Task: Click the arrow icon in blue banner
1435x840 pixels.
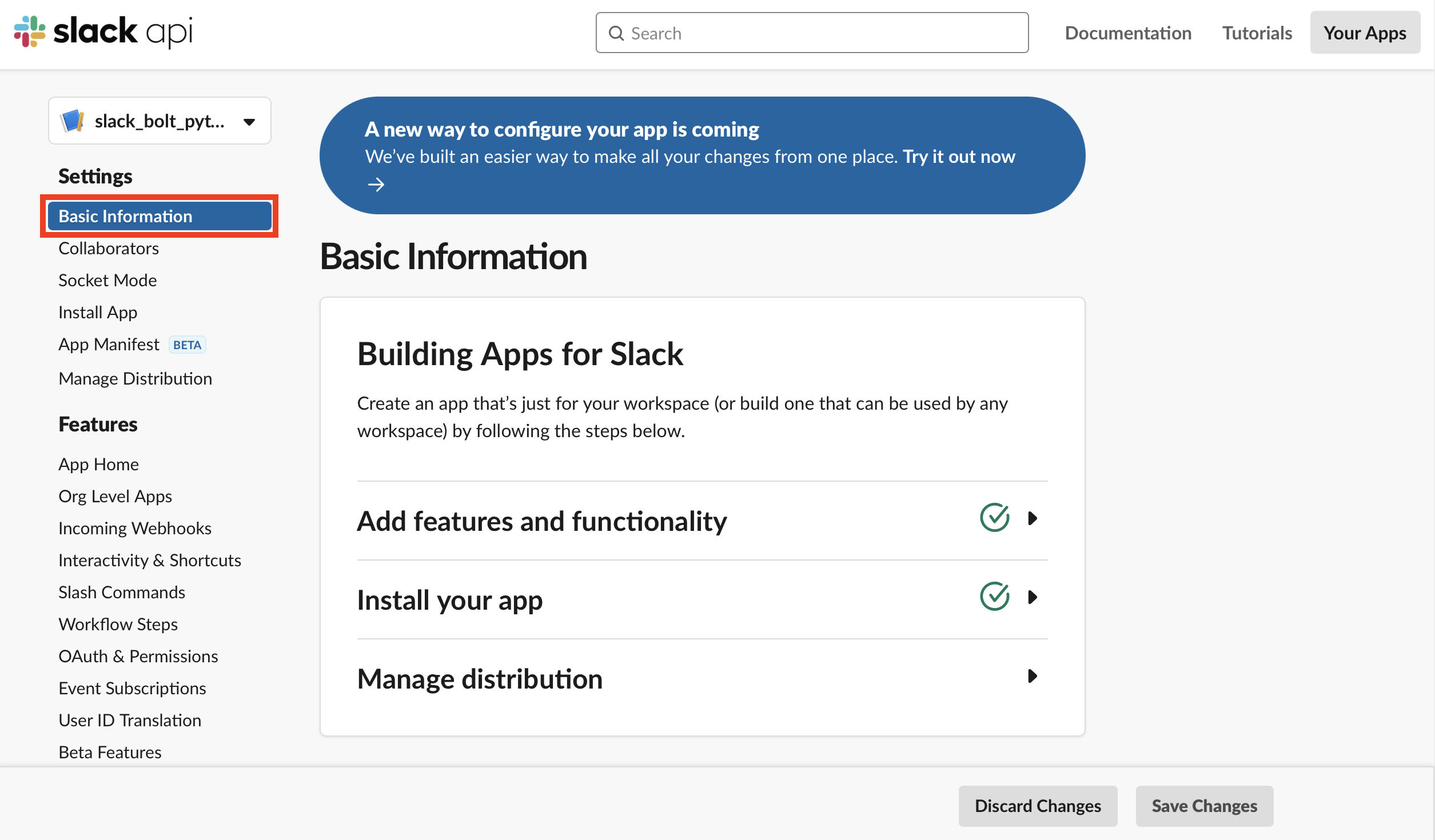Action: 376,185
